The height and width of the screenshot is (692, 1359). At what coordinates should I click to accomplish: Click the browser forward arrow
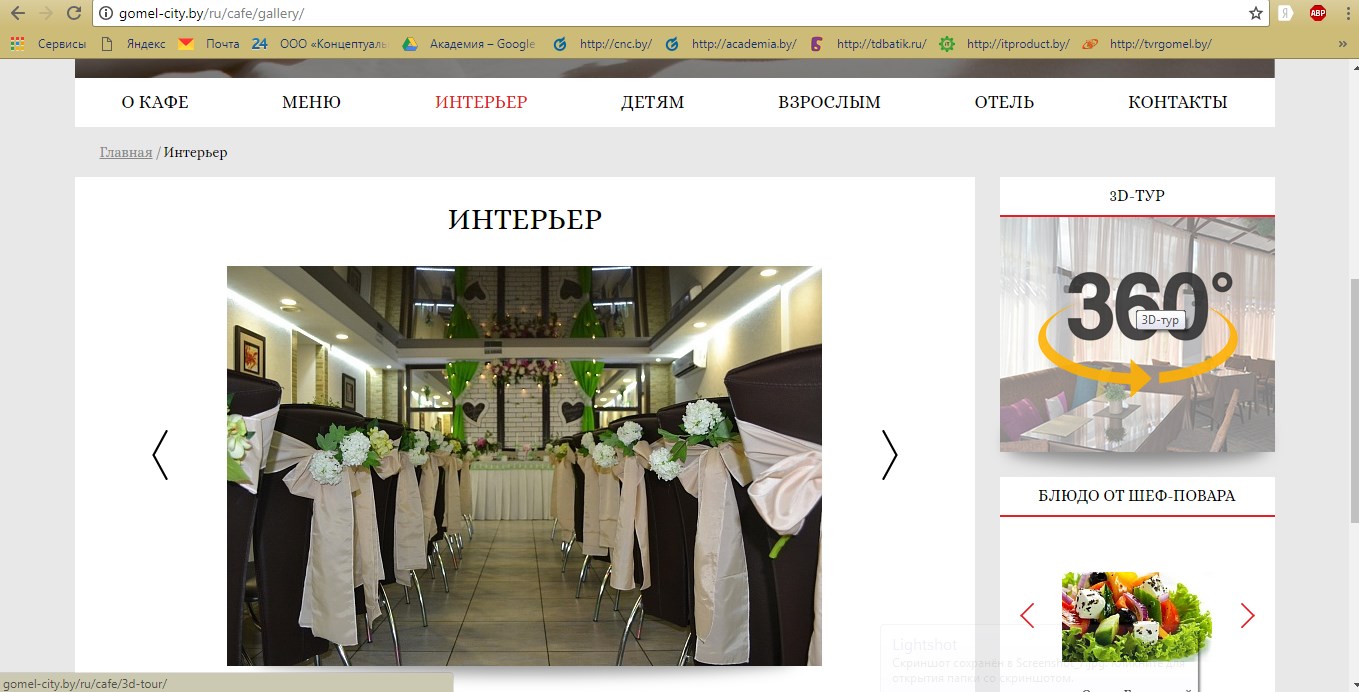[x=45, y=13]
